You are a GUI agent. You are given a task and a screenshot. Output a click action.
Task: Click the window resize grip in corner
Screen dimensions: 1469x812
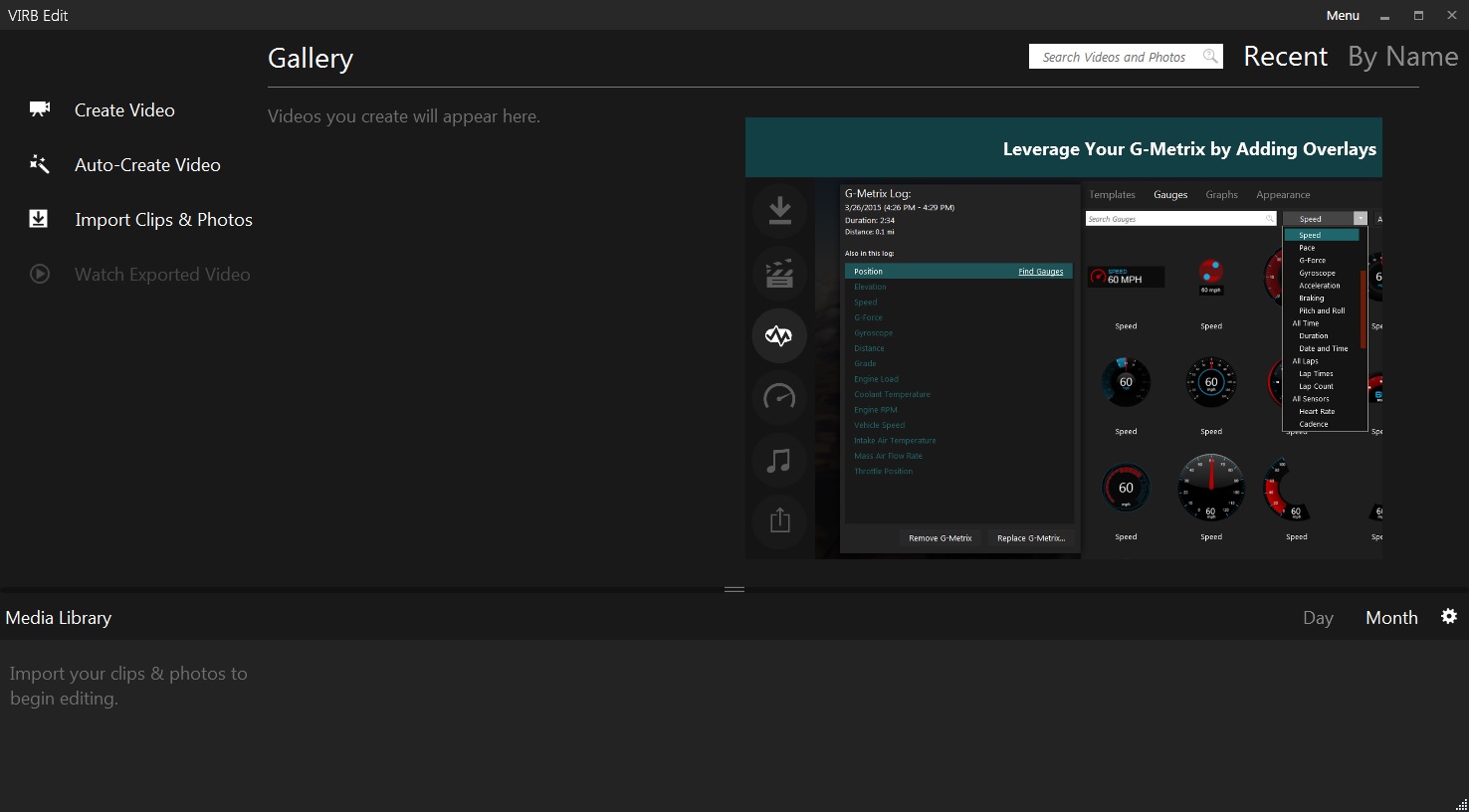coord(1461,804)
